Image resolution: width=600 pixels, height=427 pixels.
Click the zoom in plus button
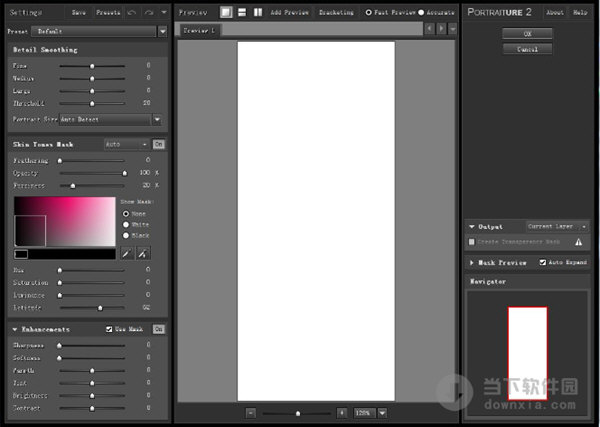[x=342, y=413]
